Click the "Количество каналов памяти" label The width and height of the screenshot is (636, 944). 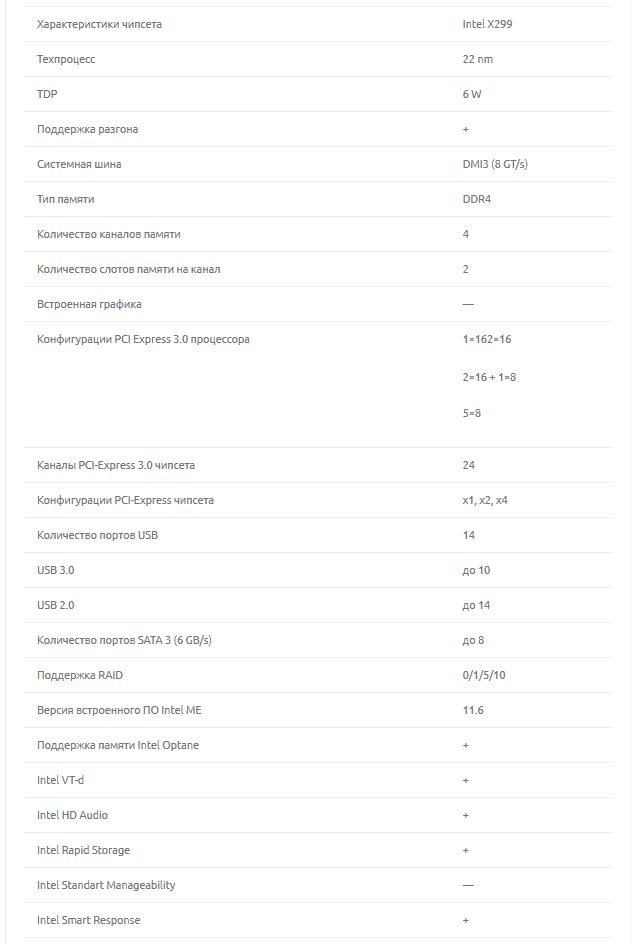point(109,234)
